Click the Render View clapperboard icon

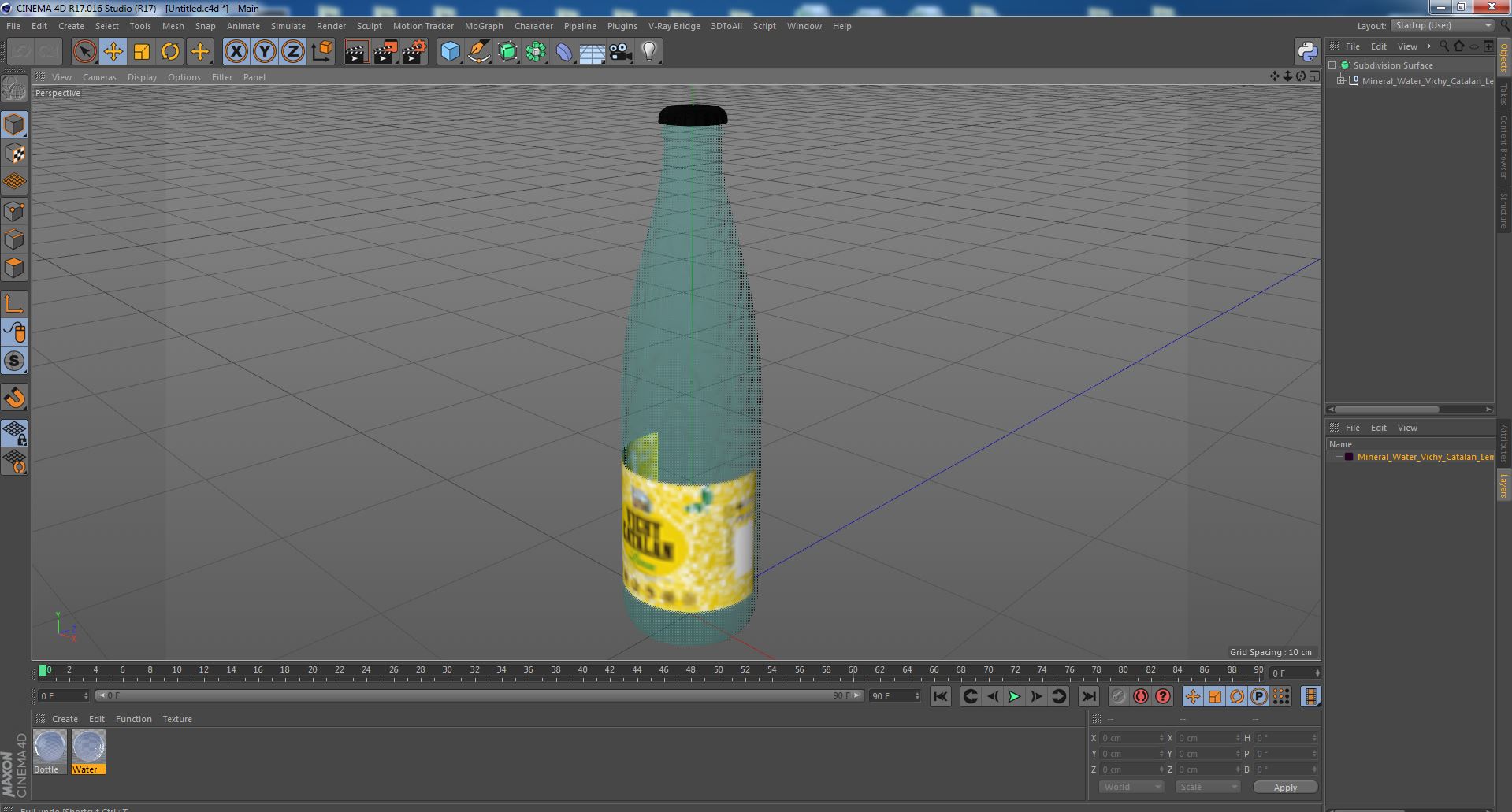(357, 52)
